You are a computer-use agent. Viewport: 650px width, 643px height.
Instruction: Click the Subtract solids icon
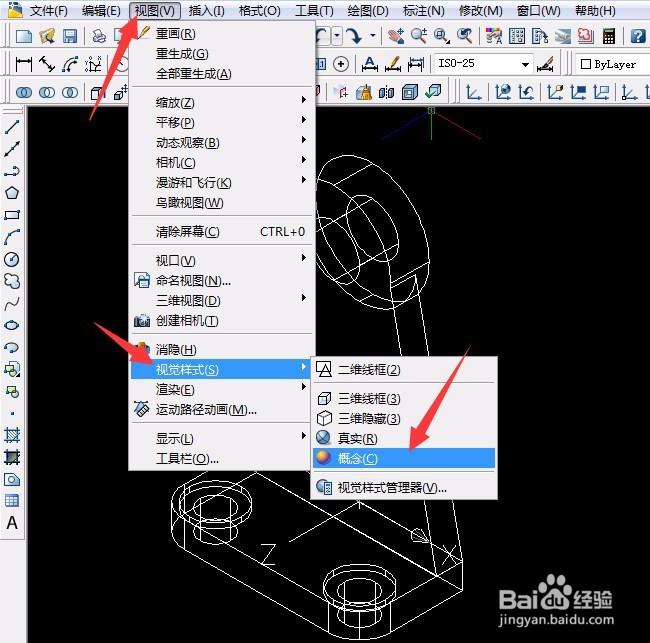(x=47, y=92)
